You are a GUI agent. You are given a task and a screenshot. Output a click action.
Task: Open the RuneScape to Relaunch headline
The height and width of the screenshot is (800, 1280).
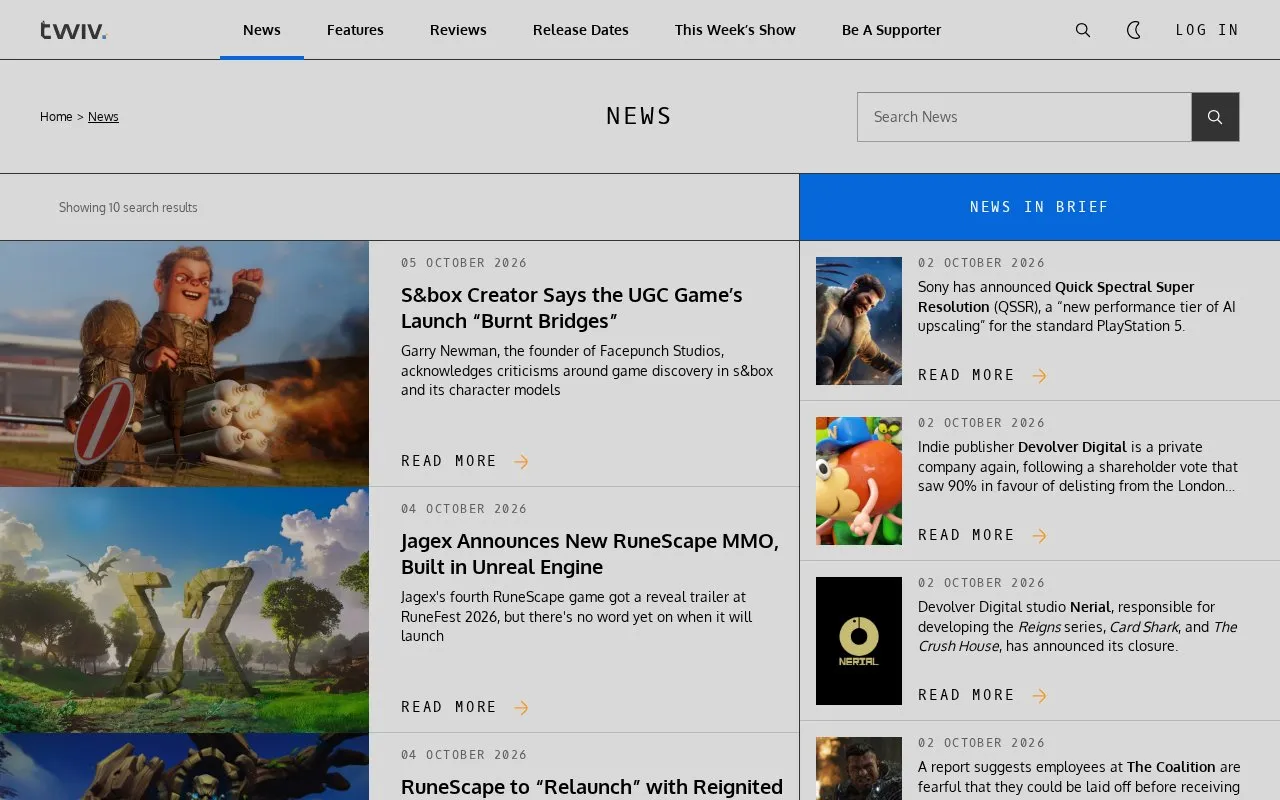click(x=592, y=787)
